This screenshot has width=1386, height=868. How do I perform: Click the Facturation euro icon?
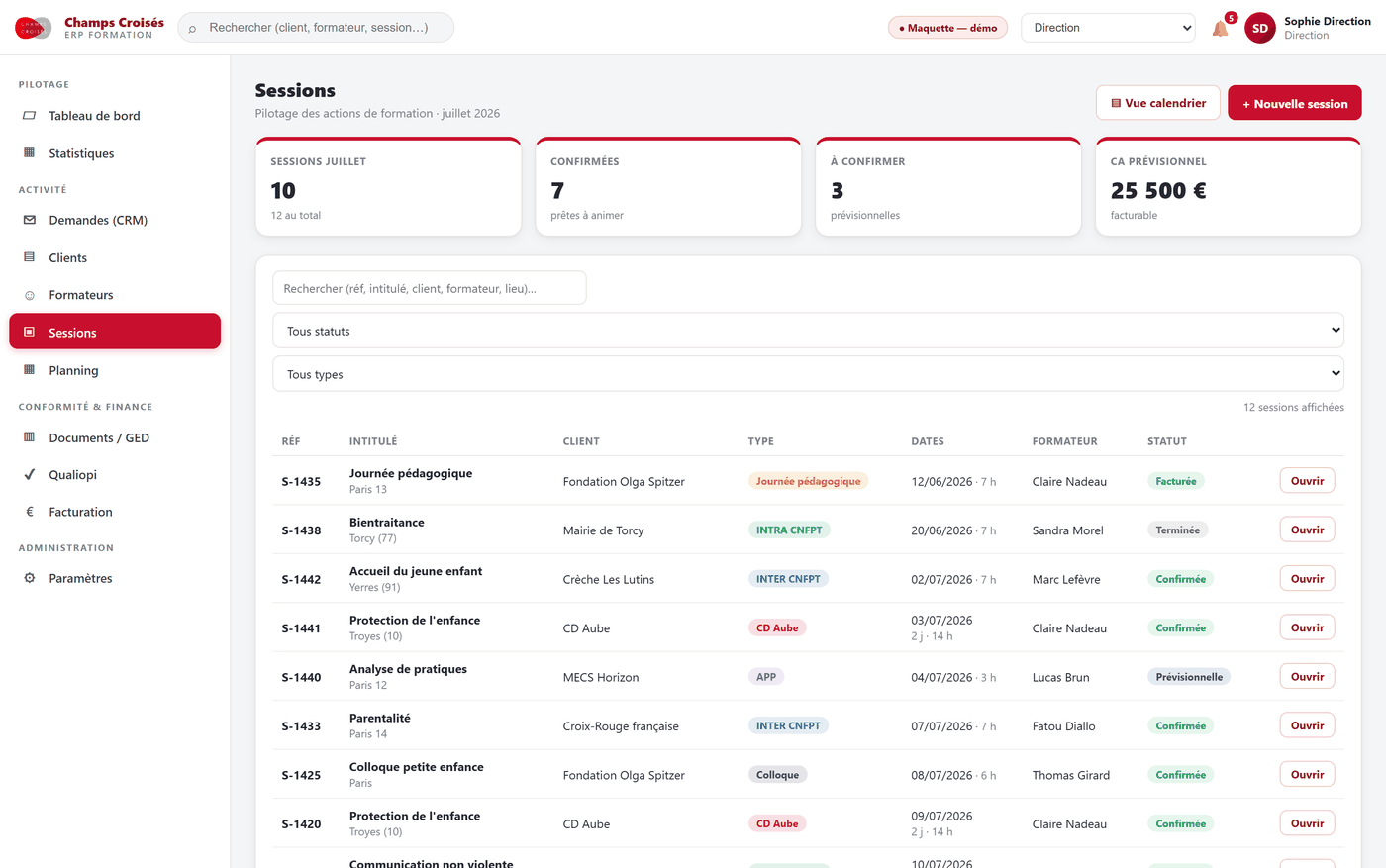coord(29,512)
